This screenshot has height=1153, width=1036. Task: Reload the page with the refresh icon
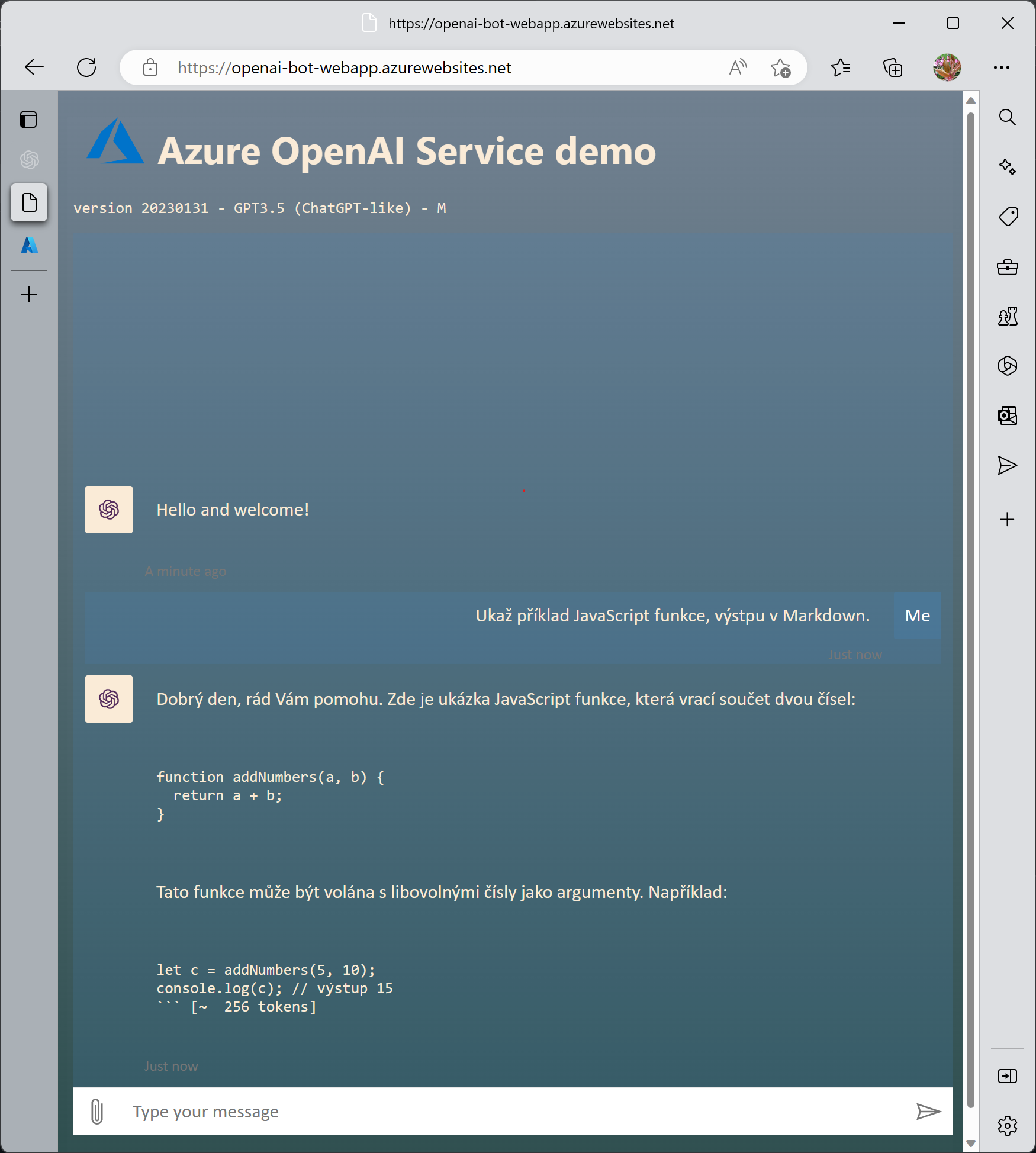86,67
